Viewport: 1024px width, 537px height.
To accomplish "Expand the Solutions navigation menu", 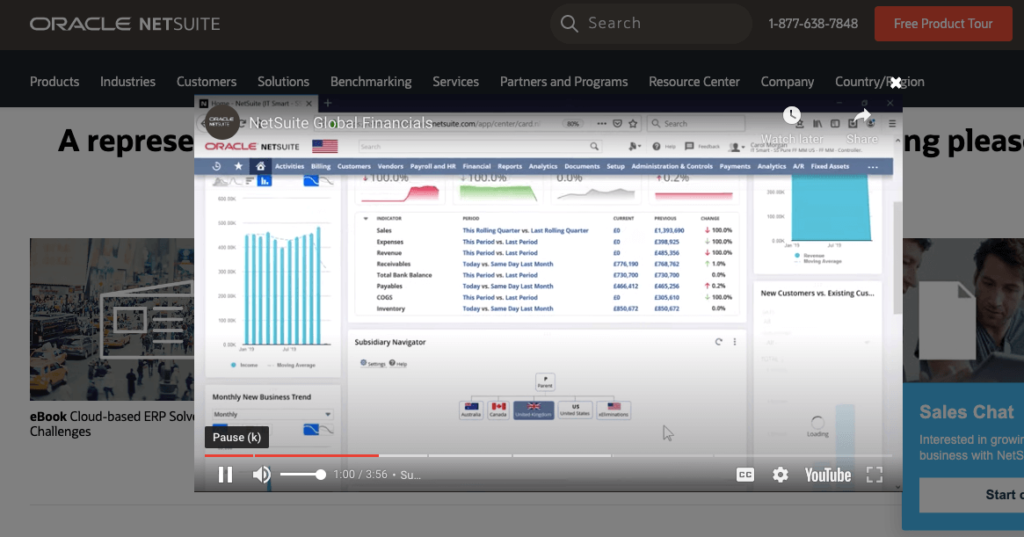I will click(x=283, y=82).
